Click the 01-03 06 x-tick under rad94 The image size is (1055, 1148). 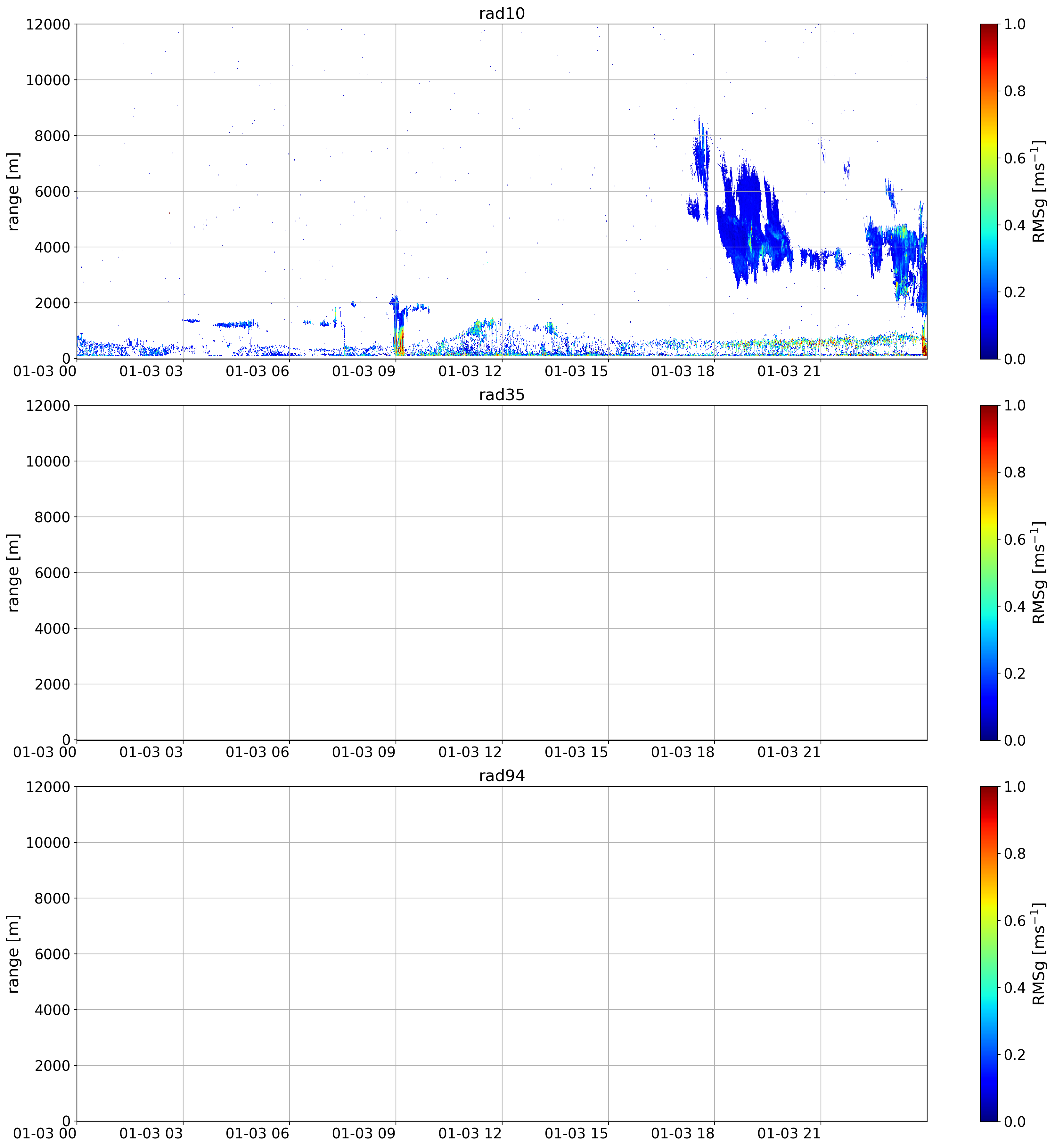coord(258,1133)
